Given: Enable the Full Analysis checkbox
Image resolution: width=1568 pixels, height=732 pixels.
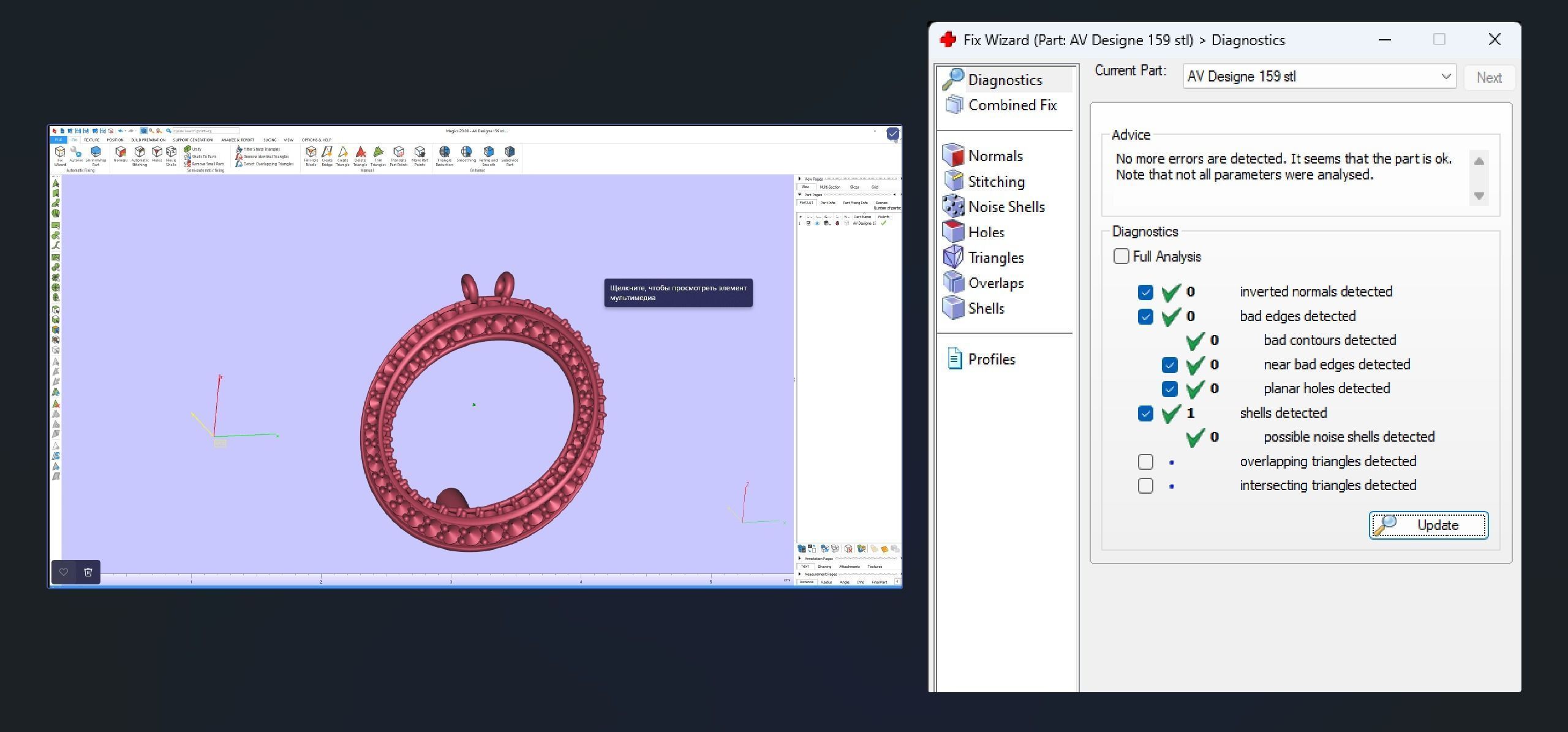Looking at the screenshot, I should (1121, 257).
